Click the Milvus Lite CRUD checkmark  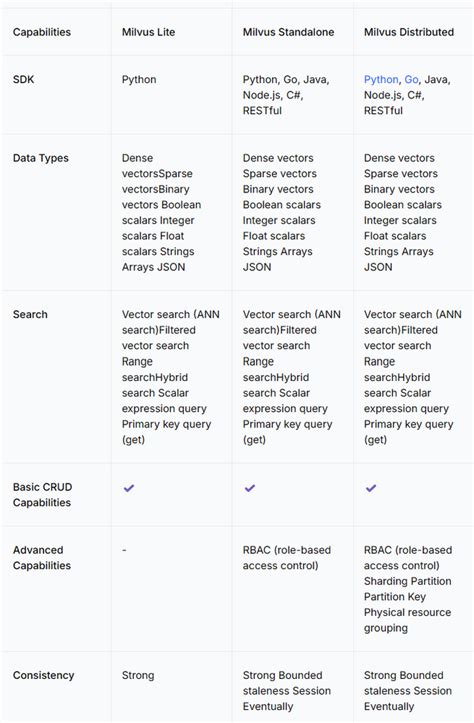coord(129,488)
